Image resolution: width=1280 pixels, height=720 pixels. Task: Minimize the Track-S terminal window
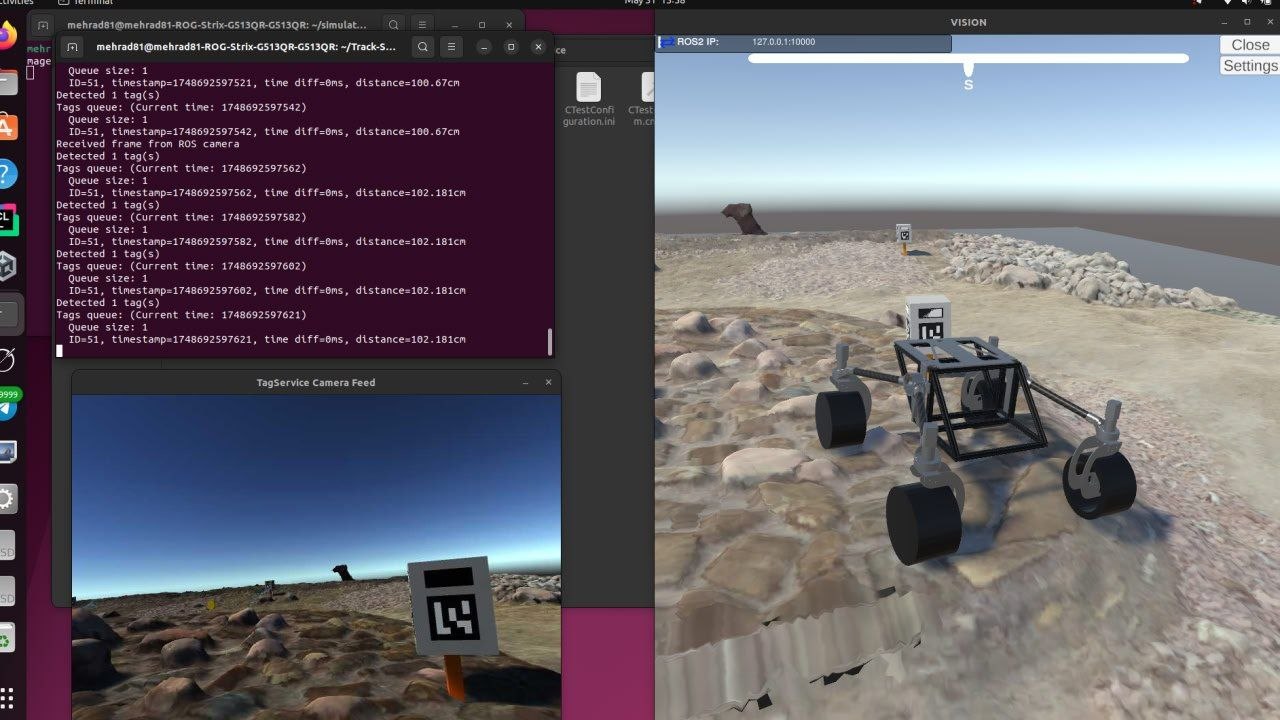pyautogui.click(x=482, y=47)
